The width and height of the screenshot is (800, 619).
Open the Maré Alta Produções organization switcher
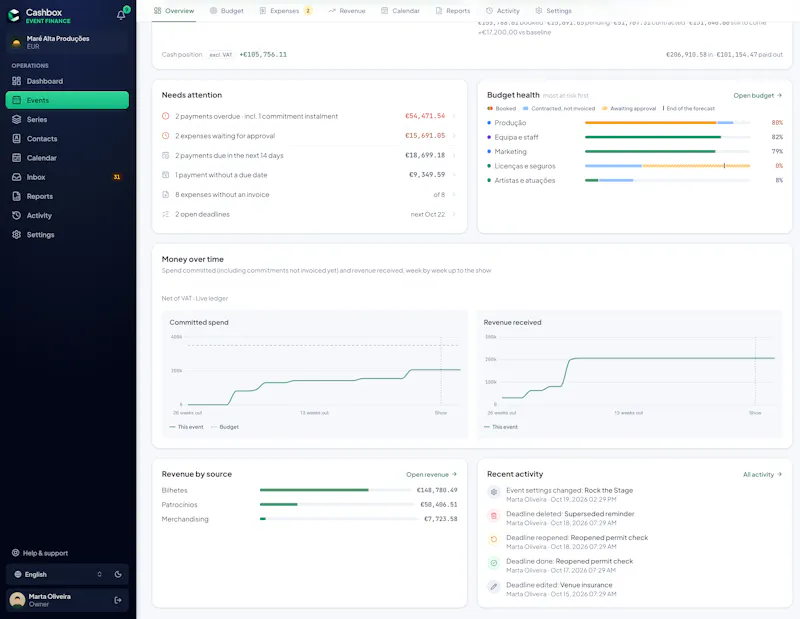coord(67,42)
